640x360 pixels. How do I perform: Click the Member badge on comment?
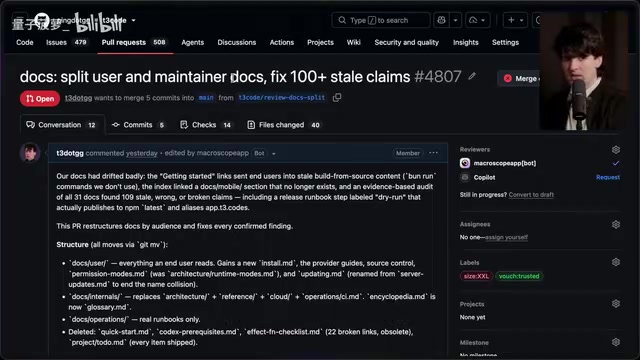[x=407, y=153]
